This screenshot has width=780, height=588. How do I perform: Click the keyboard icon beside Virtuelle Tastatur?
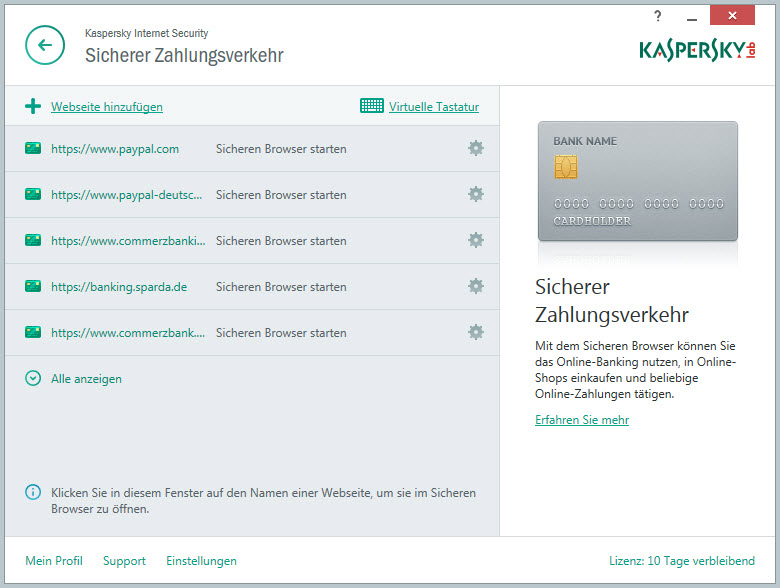click(x=372, y=105)
